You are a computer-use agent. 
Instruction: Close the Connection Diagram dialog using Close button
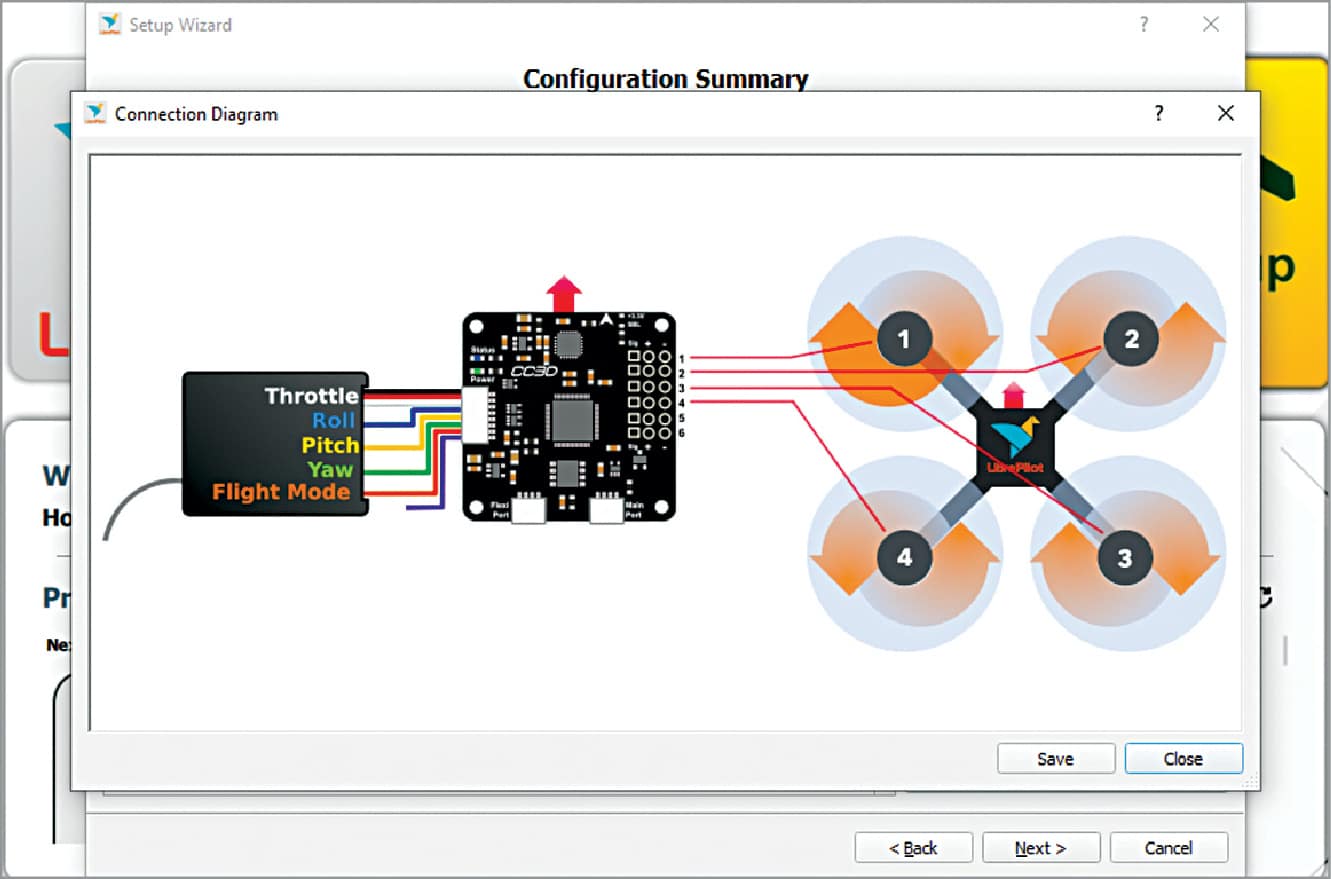(1183, 758)
